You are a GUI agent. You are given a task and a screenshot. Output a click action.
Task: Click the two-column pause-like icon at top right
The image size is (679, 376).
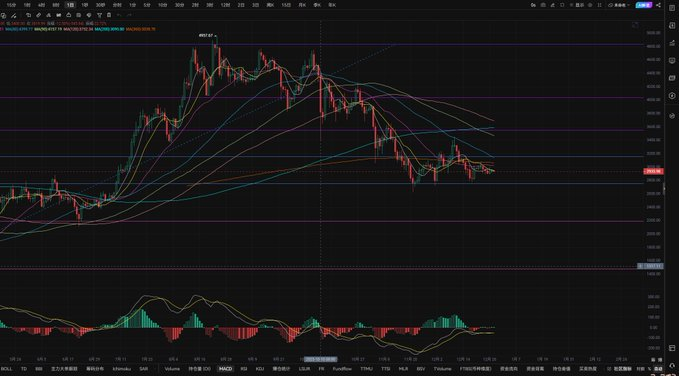[x=599, y=5]
